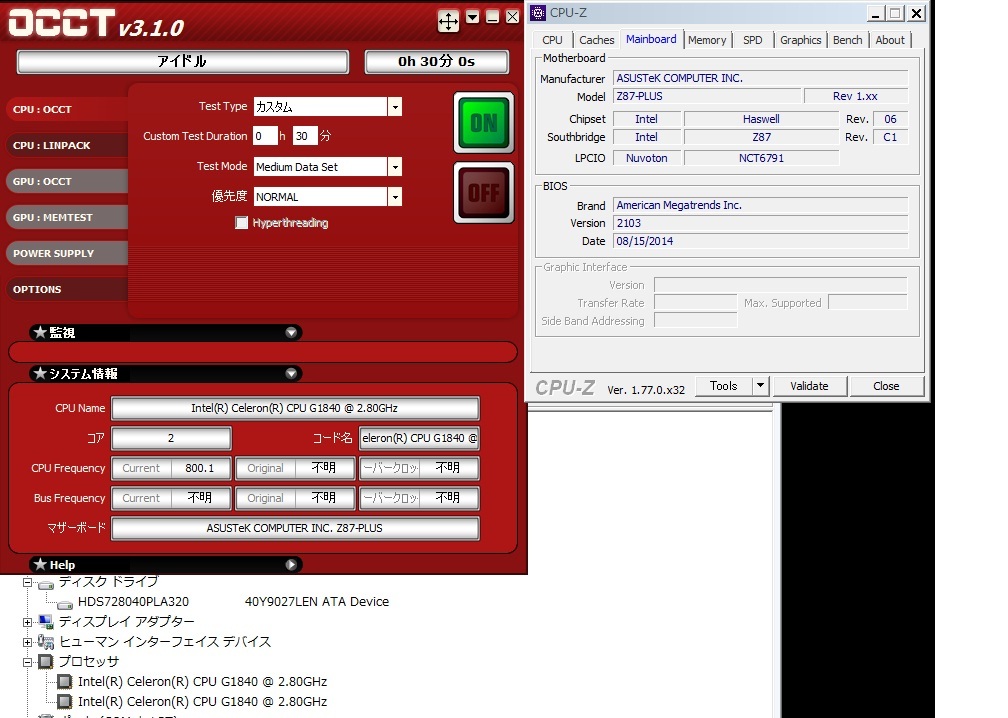Switch to the SPD tab in CPU-Z

(753, 40)
